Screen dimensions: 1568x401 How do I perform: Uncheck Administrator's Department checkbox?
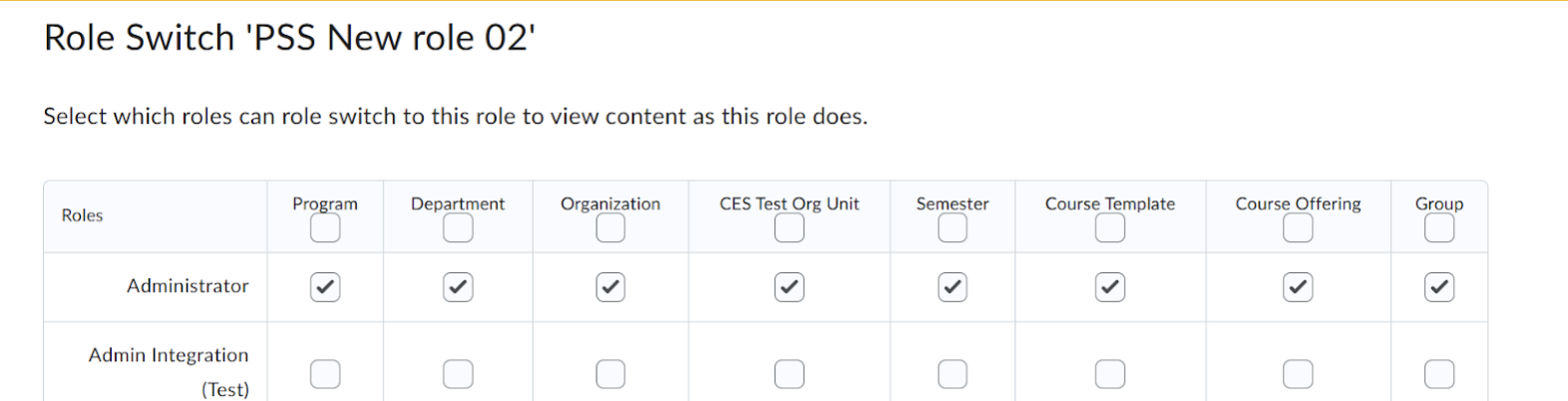[x=458, y=287]
